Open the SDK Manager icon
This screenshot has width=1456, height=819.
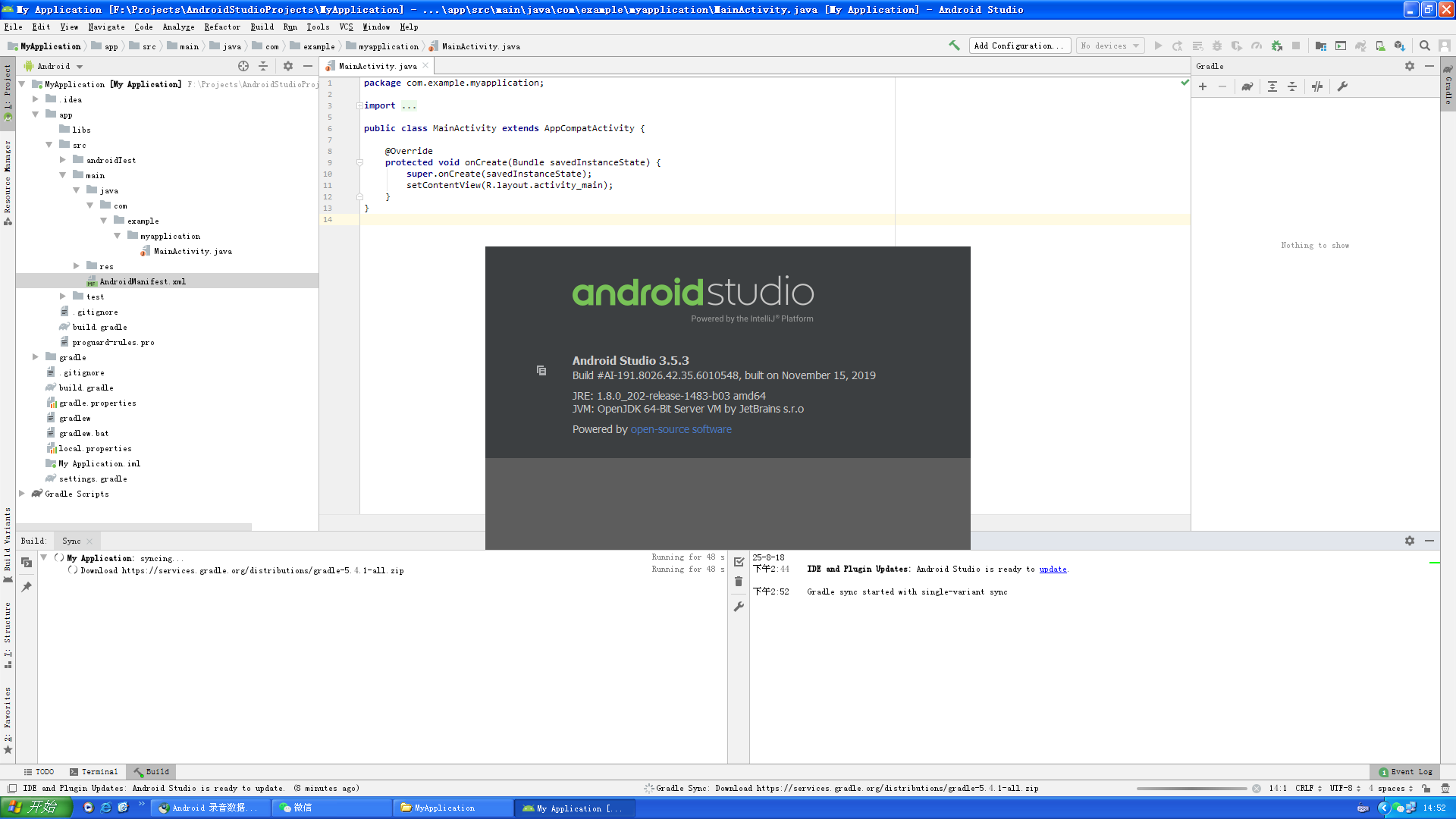click(1400, 45)
